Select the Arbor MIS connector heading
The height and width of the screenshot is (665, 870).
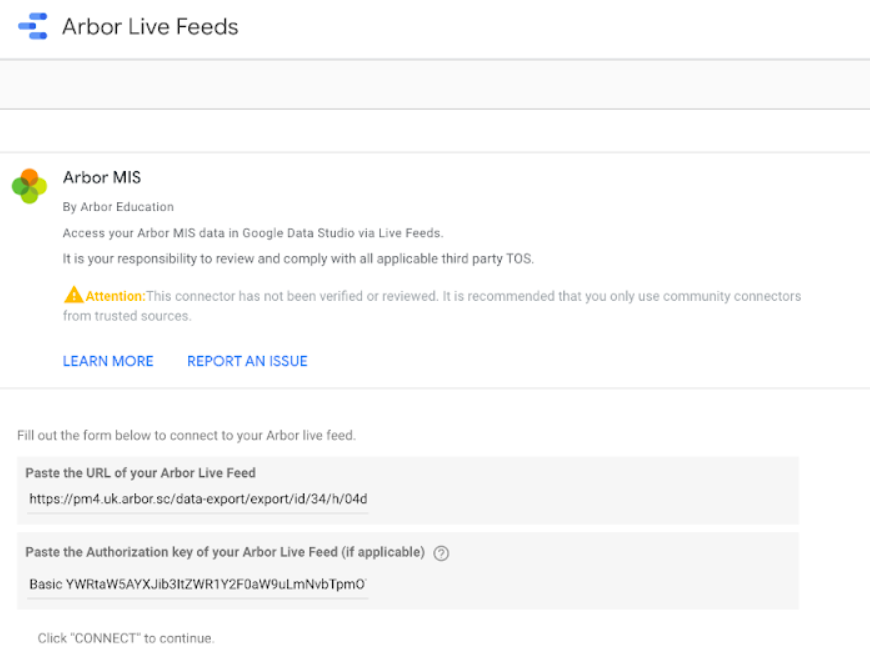102,178
